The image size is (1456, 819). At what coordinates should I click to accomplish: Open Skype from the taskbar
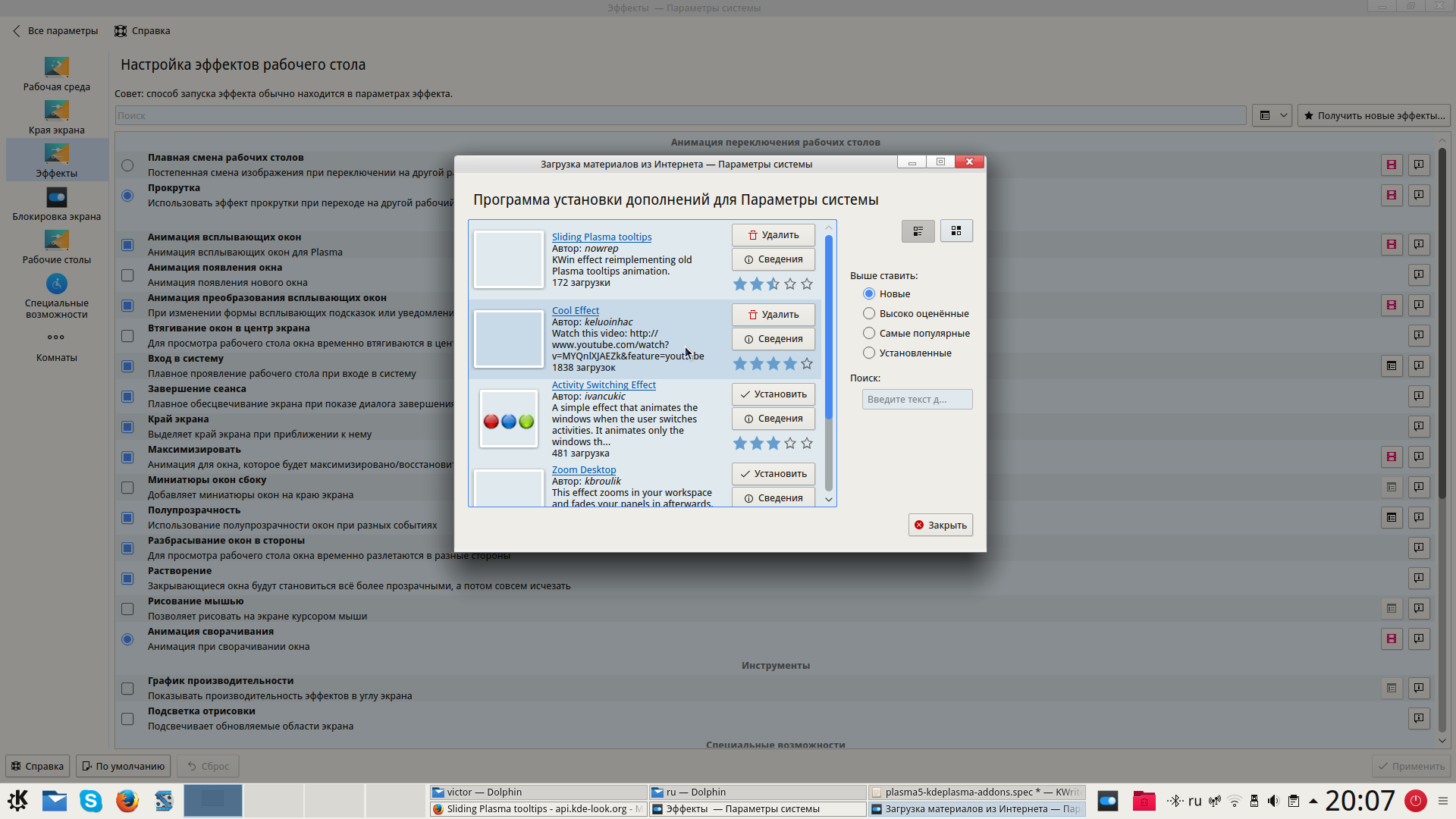[x=91, y=801]
